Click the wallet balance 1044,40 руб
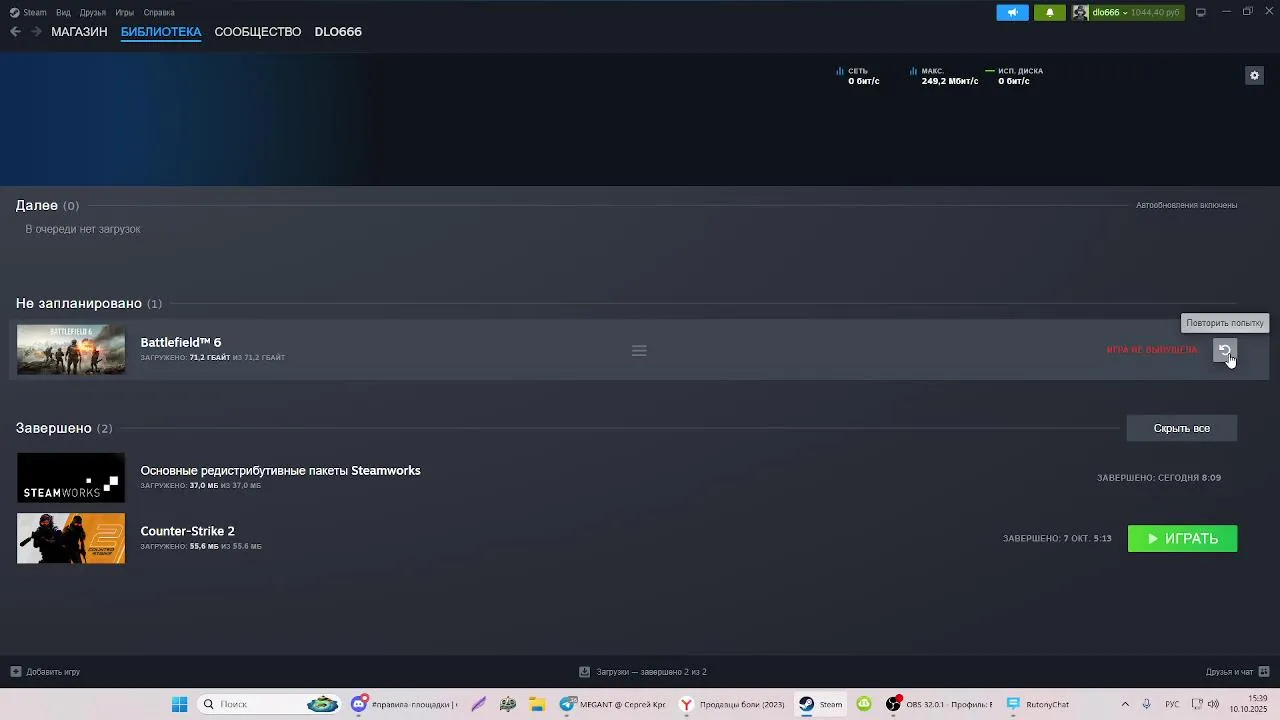Screen dimensions: 1280x720 pyautogui.click(x=1155, y=12)
